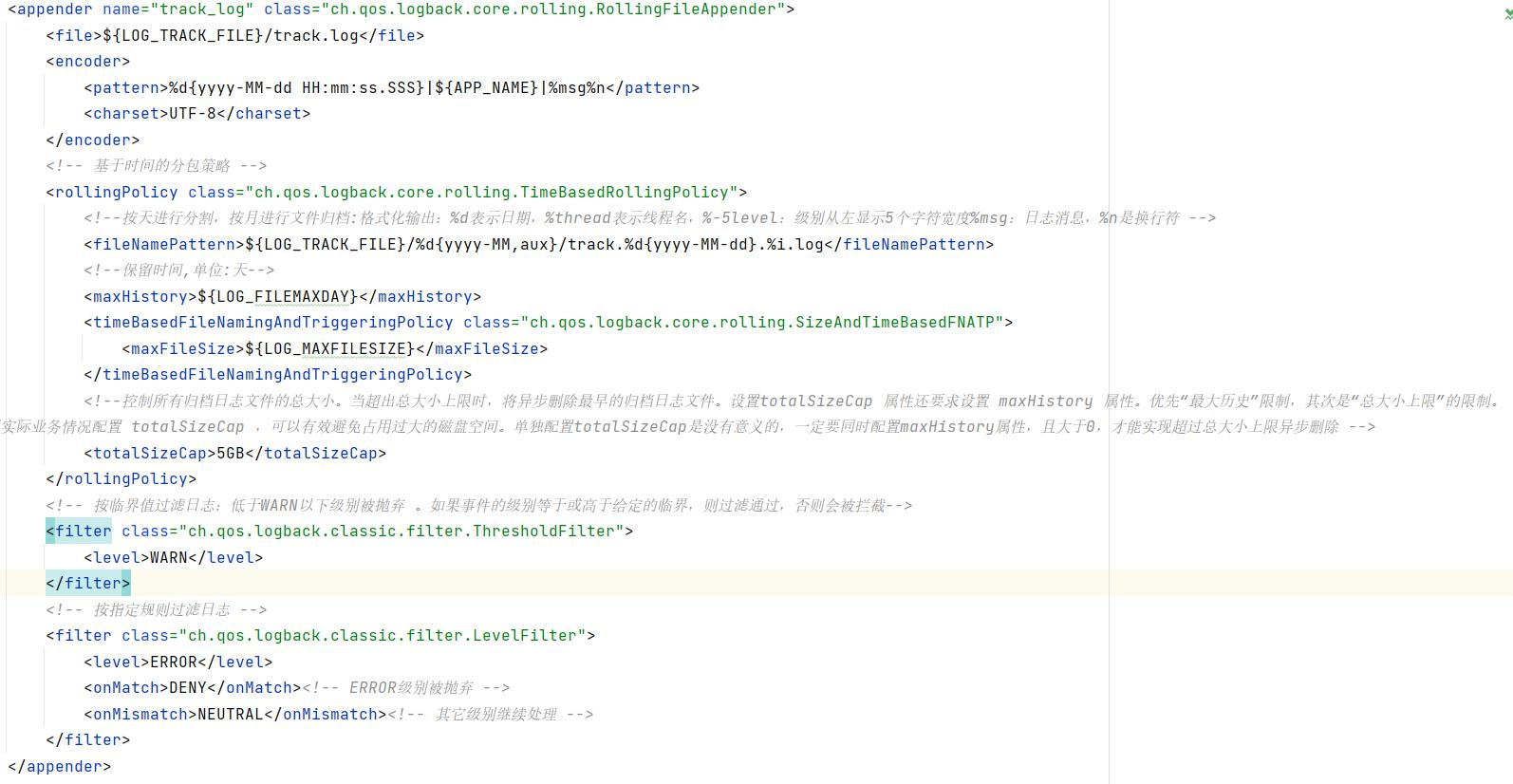The image size is (1513, 784).
Task: Click the closing </rollingPolicy> tag
Action: click(x=121, y=479)
